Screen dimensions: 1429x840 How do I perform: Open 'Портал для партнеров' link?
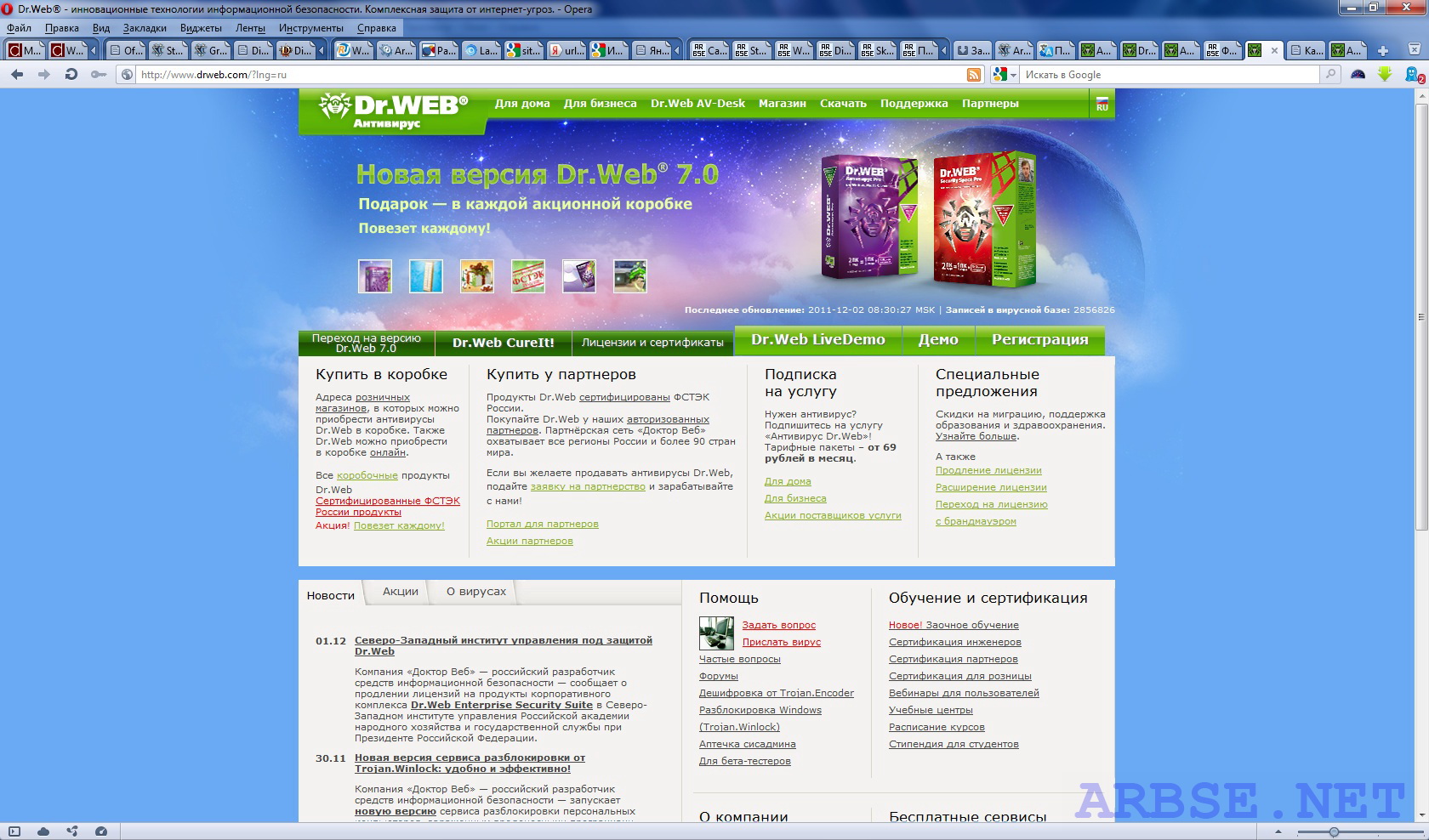click(x=542, y=524)
